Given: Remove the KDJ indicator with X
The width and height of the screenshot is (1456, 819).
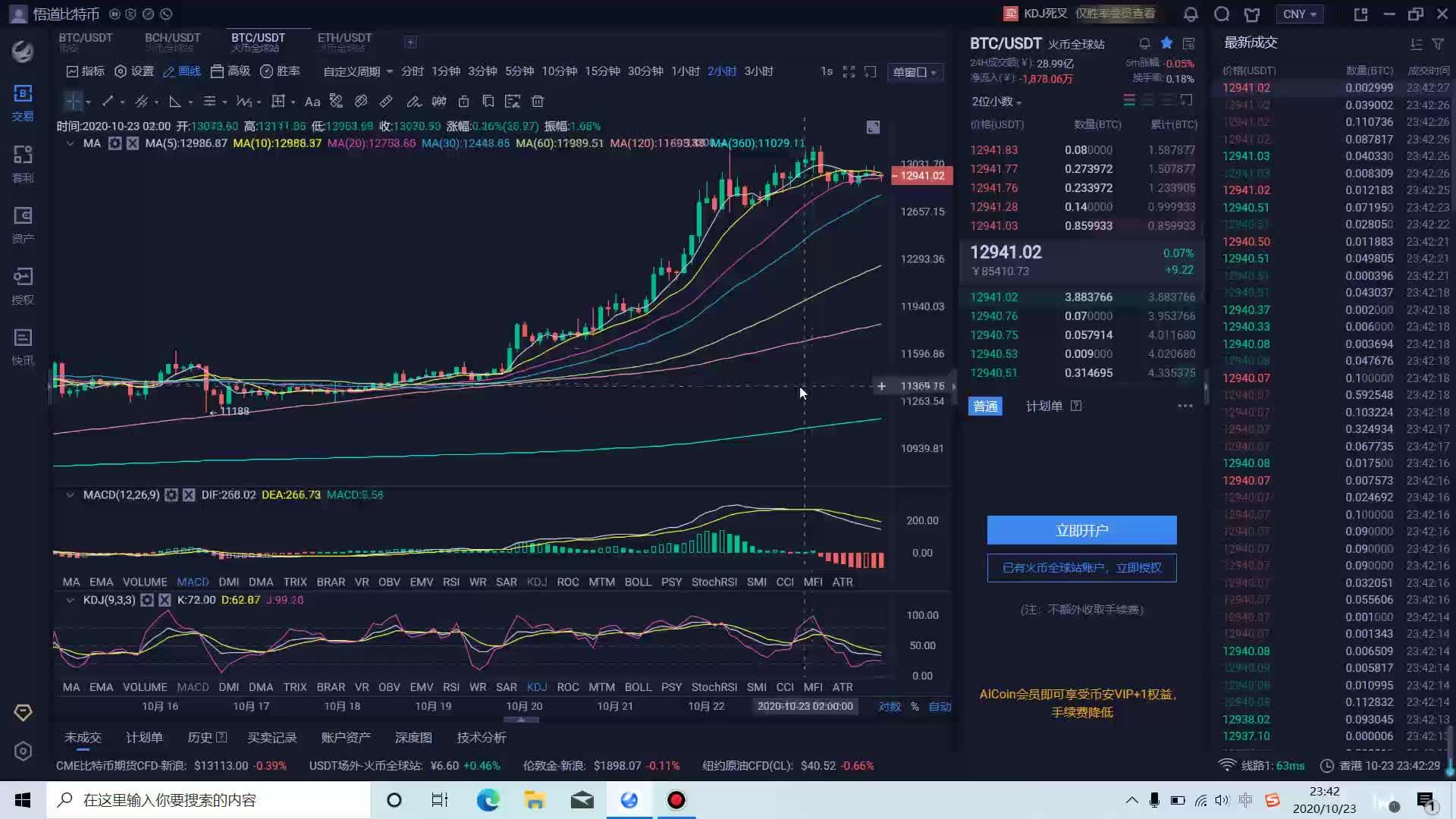Looking at the screenshot, I should pos(165,600).
